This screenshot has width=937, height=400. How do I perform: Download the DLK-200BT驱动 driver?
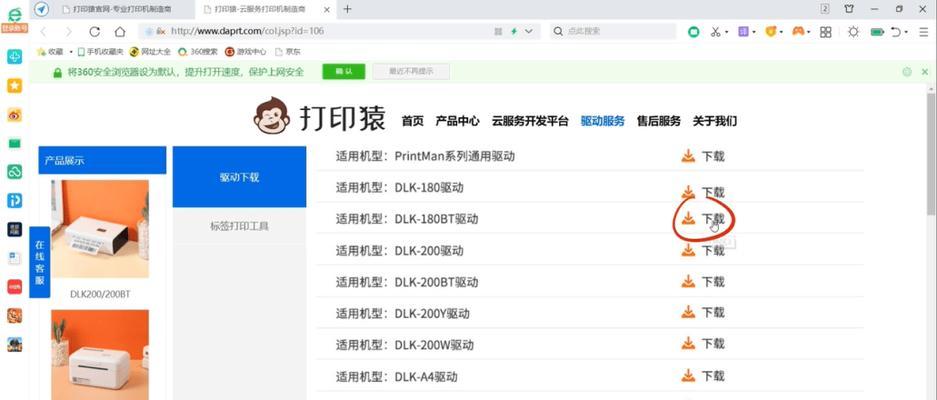pos(703,281)
